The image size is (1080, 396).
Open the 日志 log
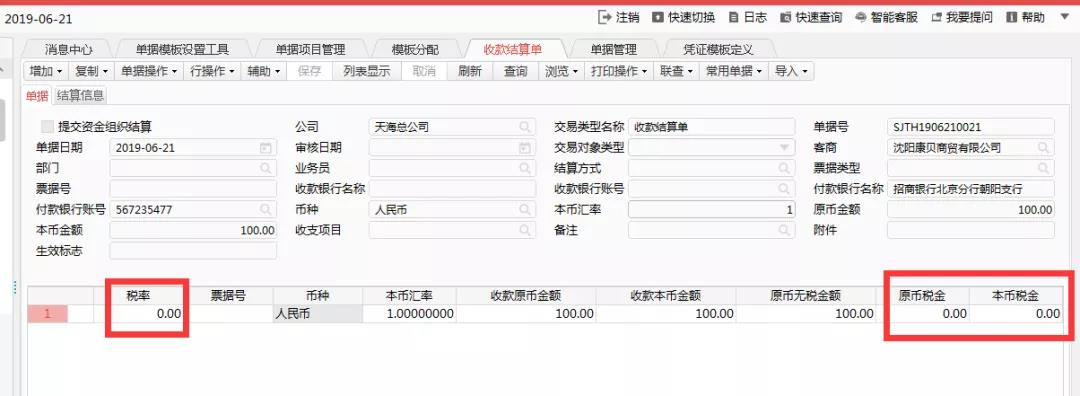(747, 17)
